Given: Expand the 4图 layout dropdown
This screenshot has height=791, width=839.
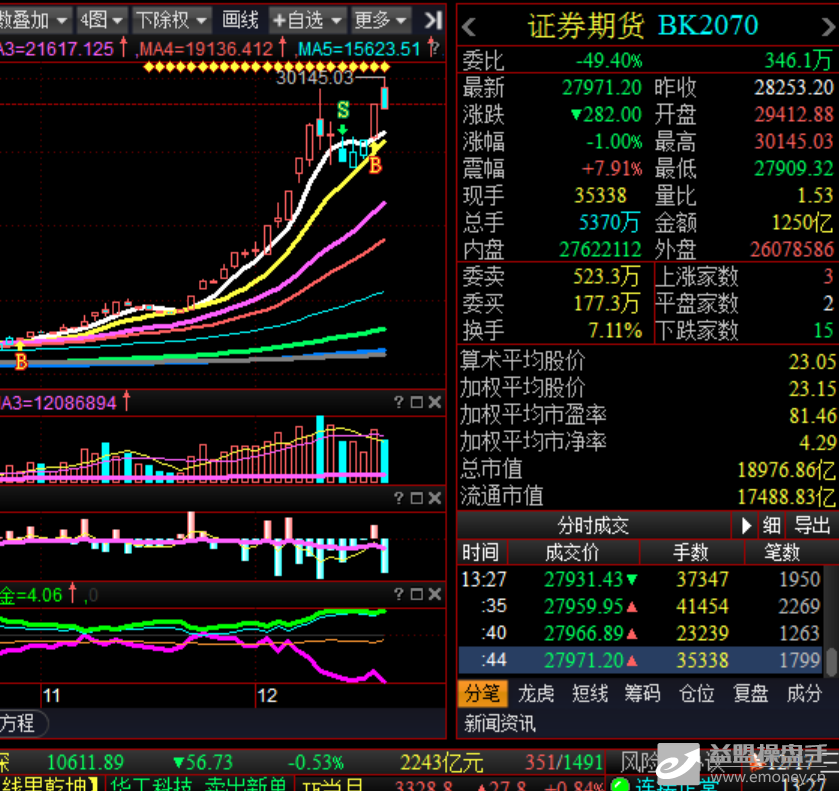Looking at the screenshot, I should [103, 19].
